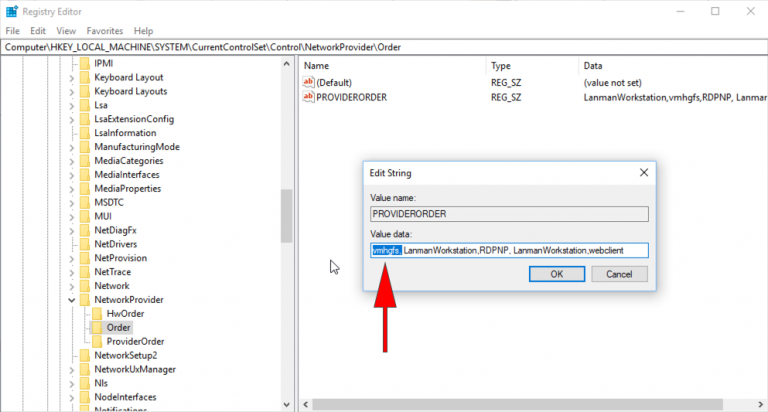
Task: Click the registry path address bar
Action: pos(384,47)
